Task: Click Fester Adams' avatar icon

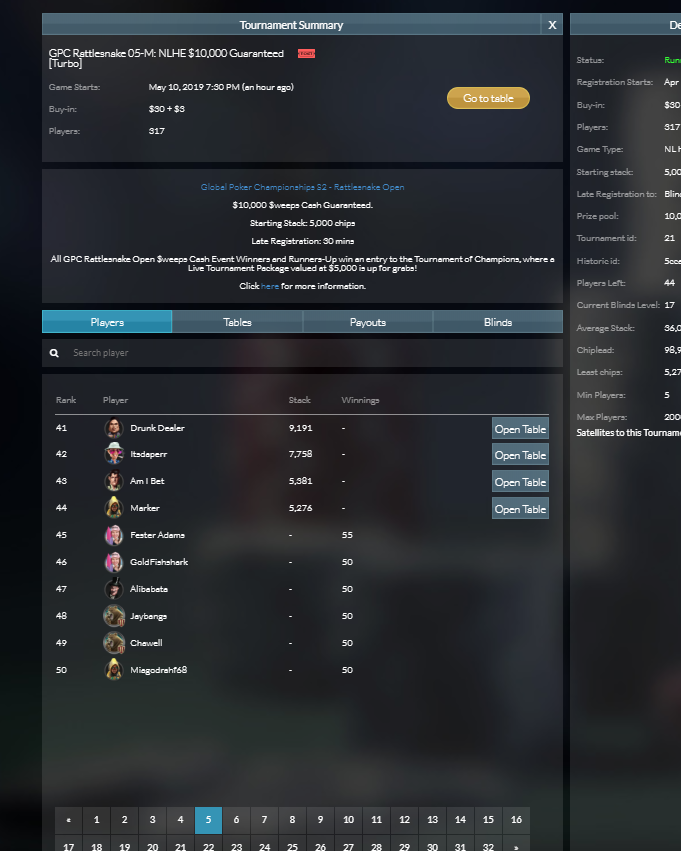Action: (x=113, y=535)
